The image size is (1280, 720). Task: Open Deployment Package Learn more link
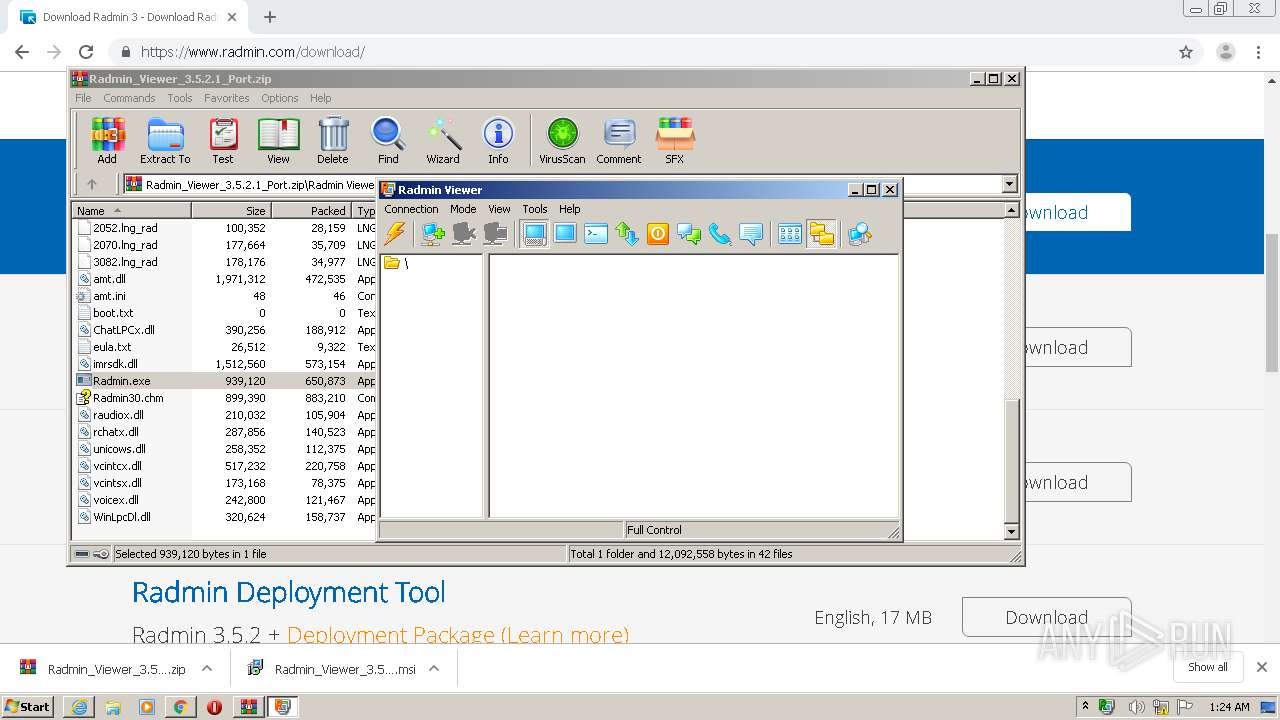457,635
